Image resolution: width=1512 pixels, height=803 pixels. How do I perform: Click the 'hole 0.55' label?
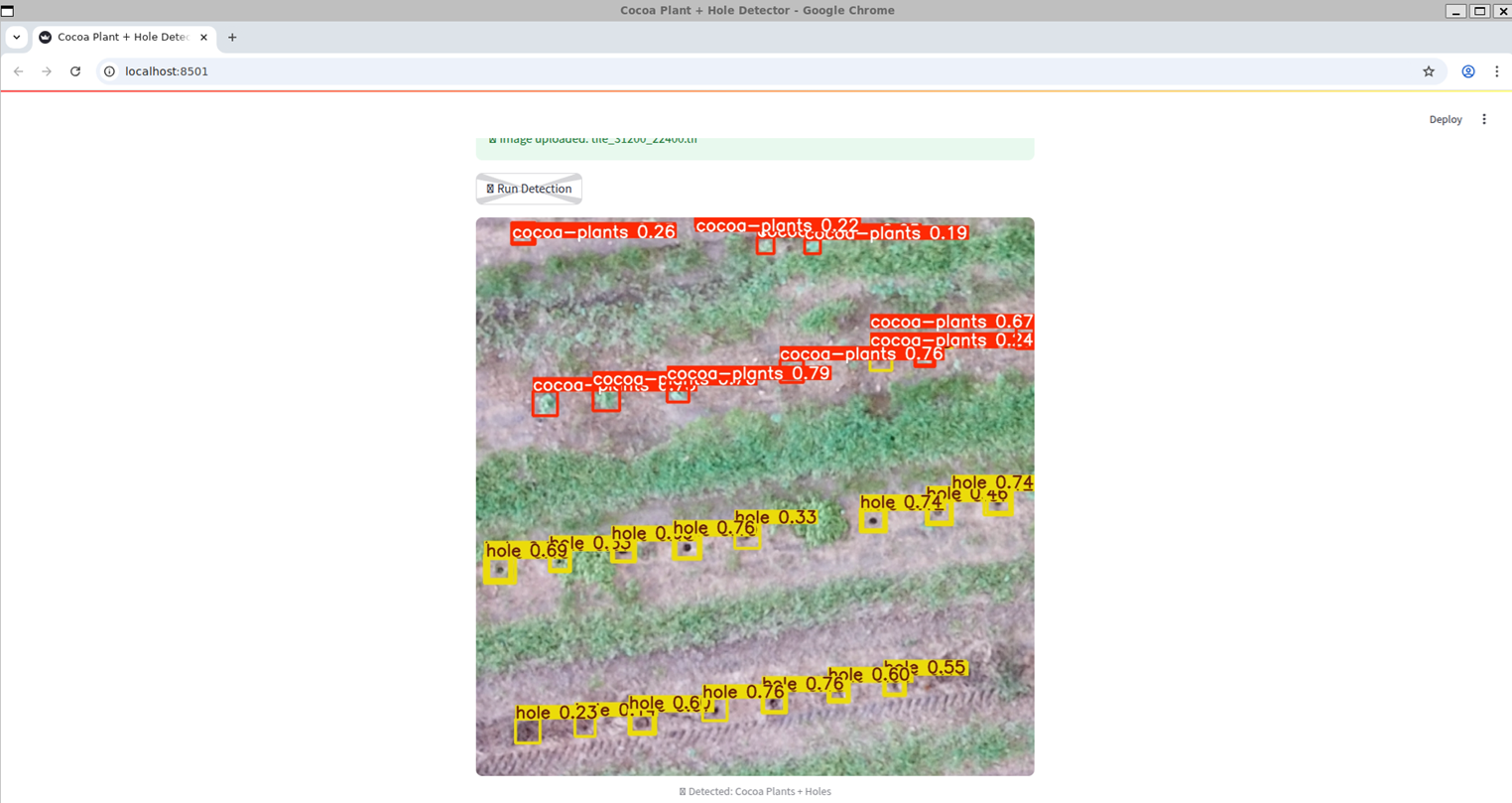click(926, 668)
